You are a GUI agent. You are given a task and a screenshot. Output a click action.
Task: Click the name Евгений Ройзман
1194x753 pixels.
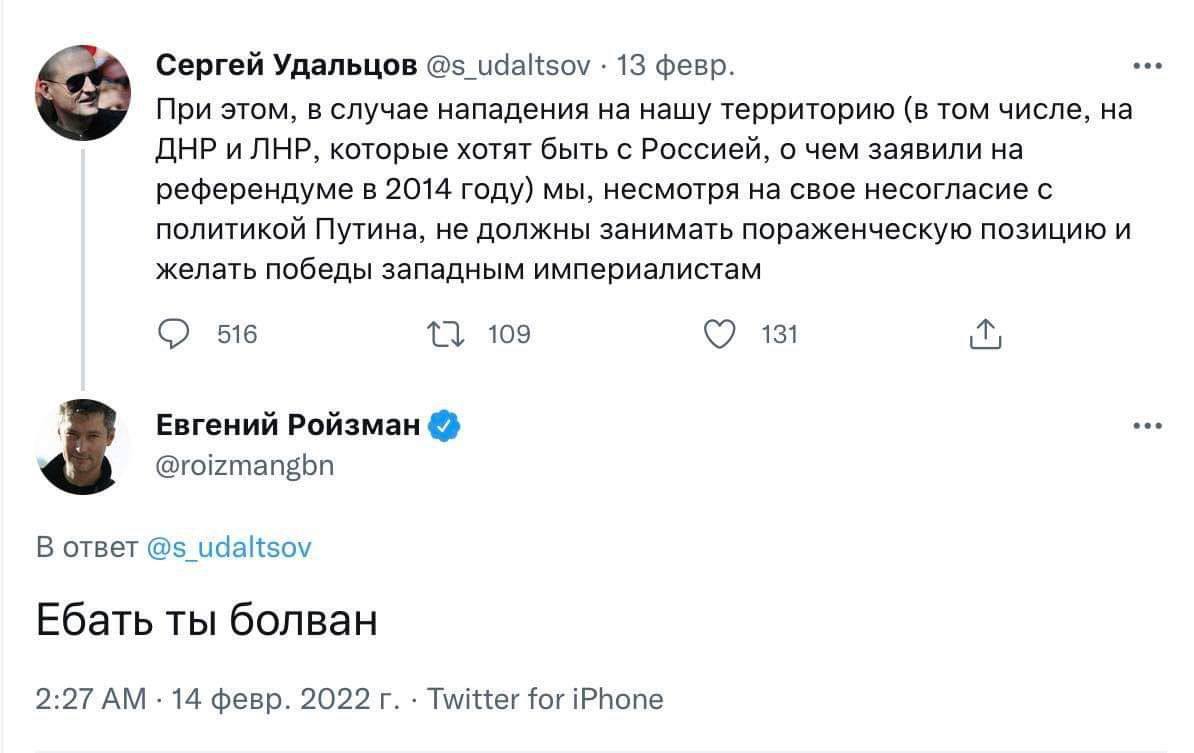point(289,427)
